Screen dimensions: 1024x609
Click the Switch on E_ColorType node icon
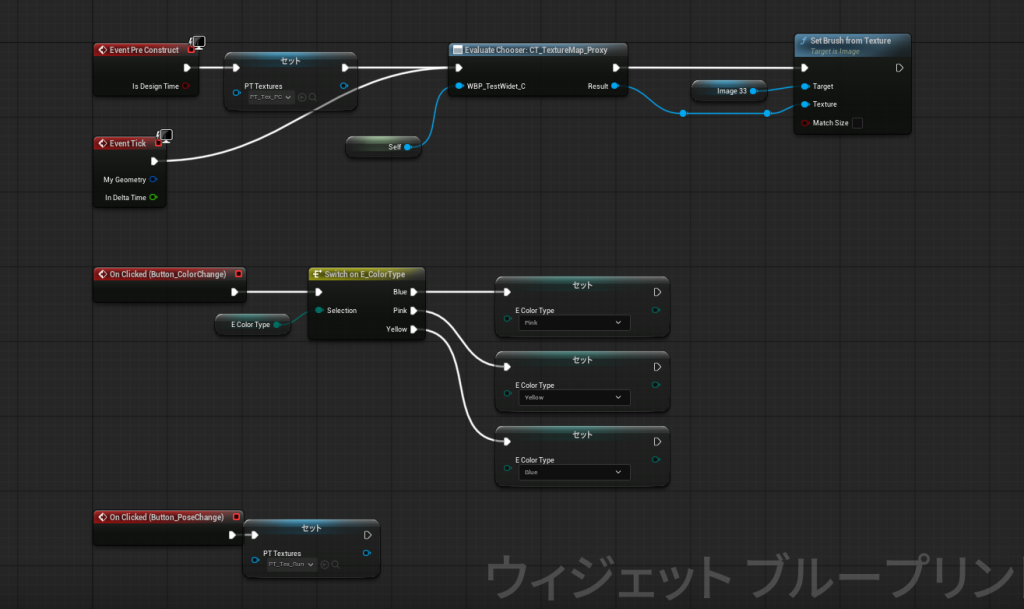coord(317,274)
